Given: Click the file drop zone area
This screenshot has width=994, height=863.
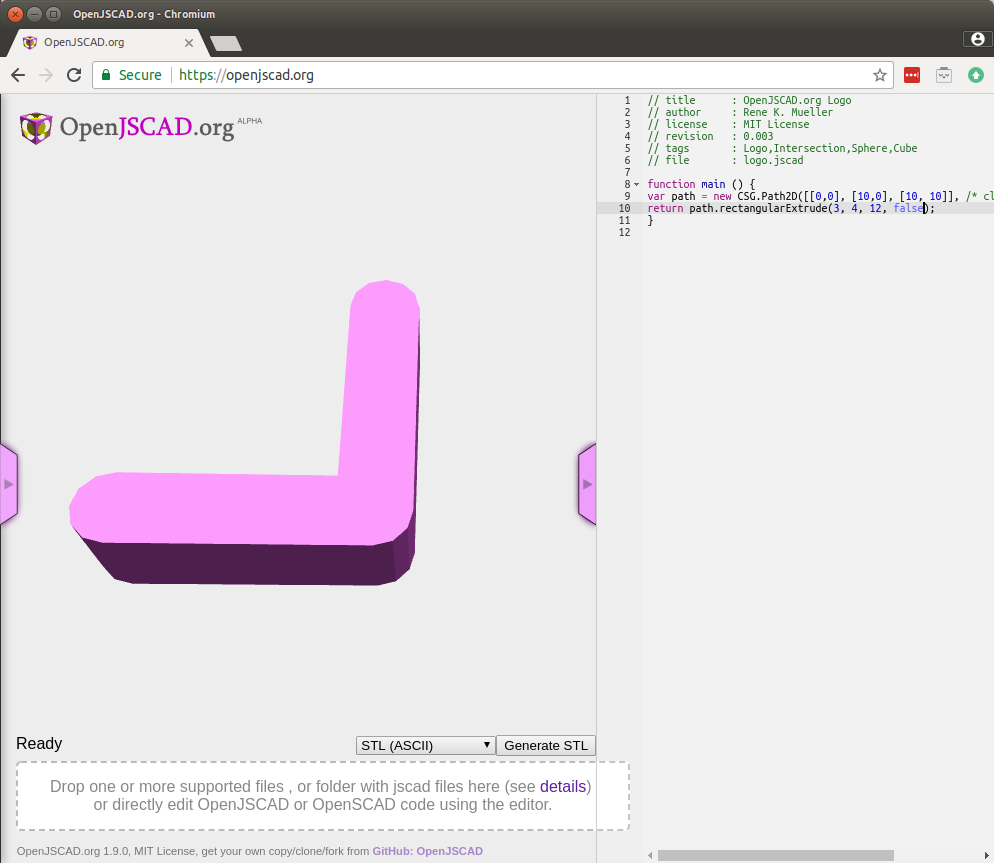Looking at the screenshot, I should pos(323,796).
